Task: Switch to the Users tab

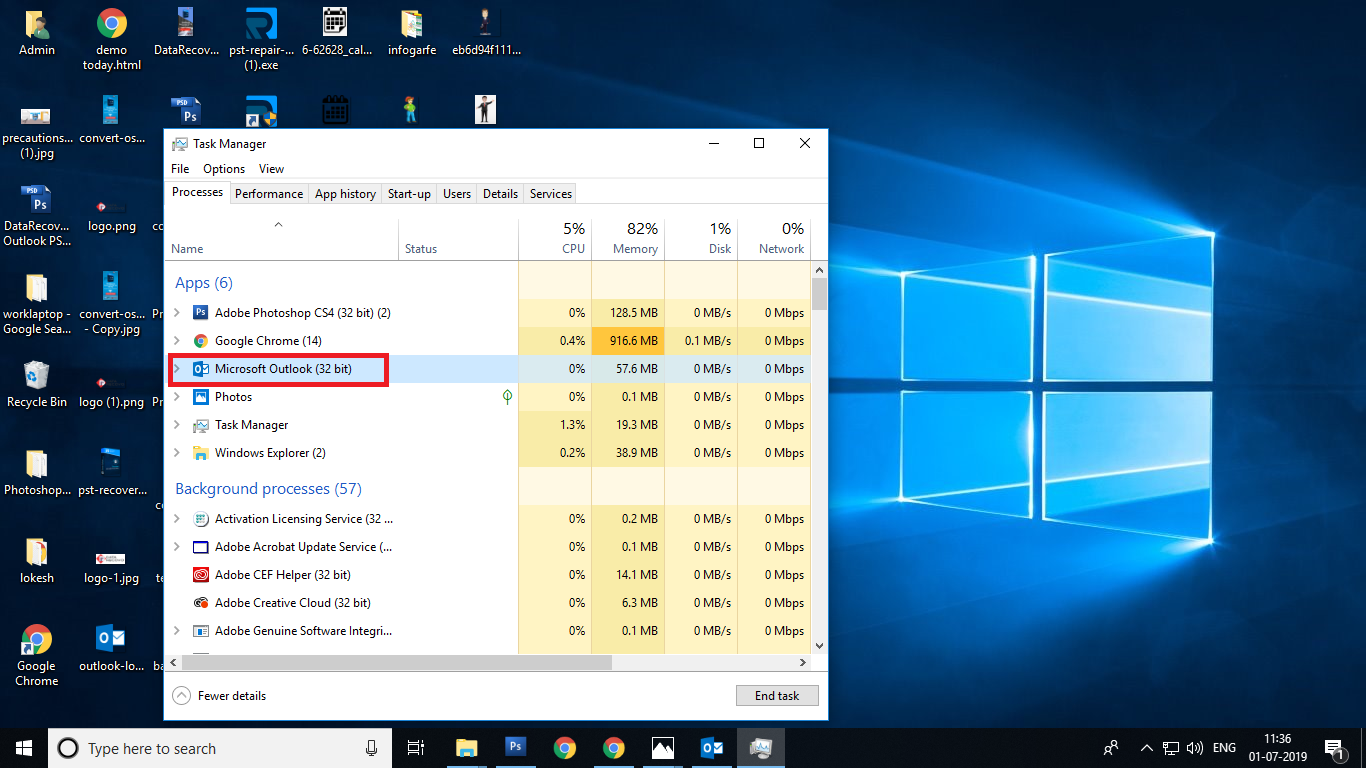Action: tap(457, 194)
